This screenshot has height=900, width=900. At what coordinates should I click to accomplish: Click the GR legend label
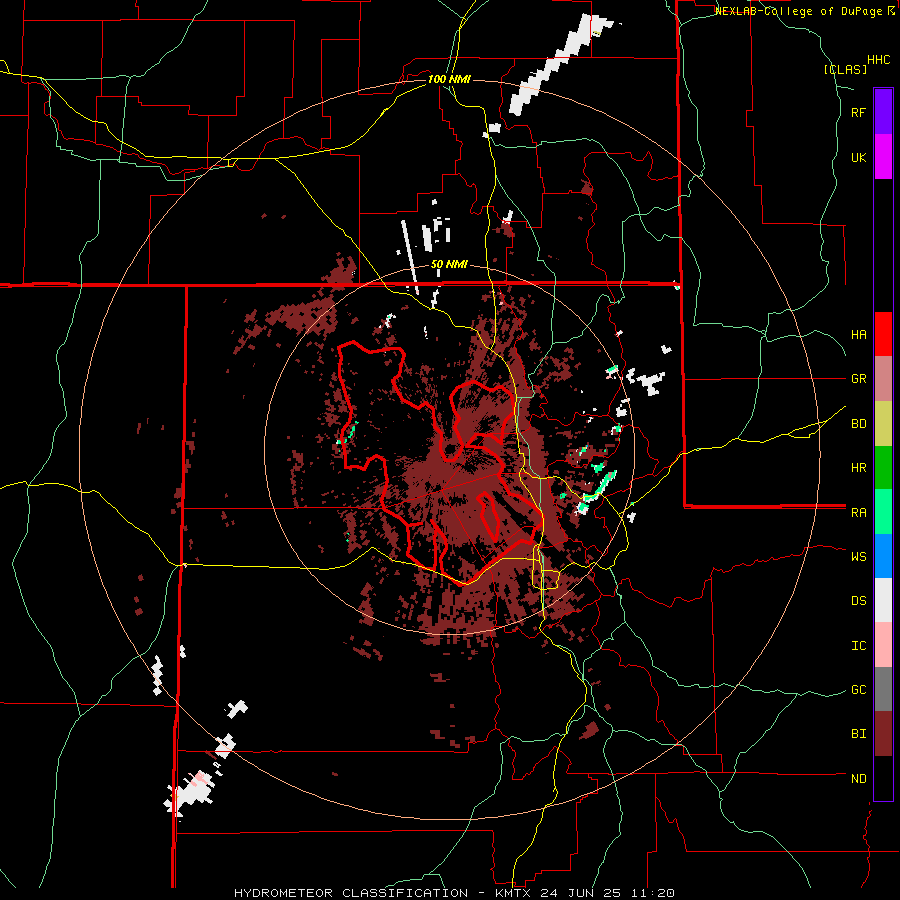tap(858, 379)
